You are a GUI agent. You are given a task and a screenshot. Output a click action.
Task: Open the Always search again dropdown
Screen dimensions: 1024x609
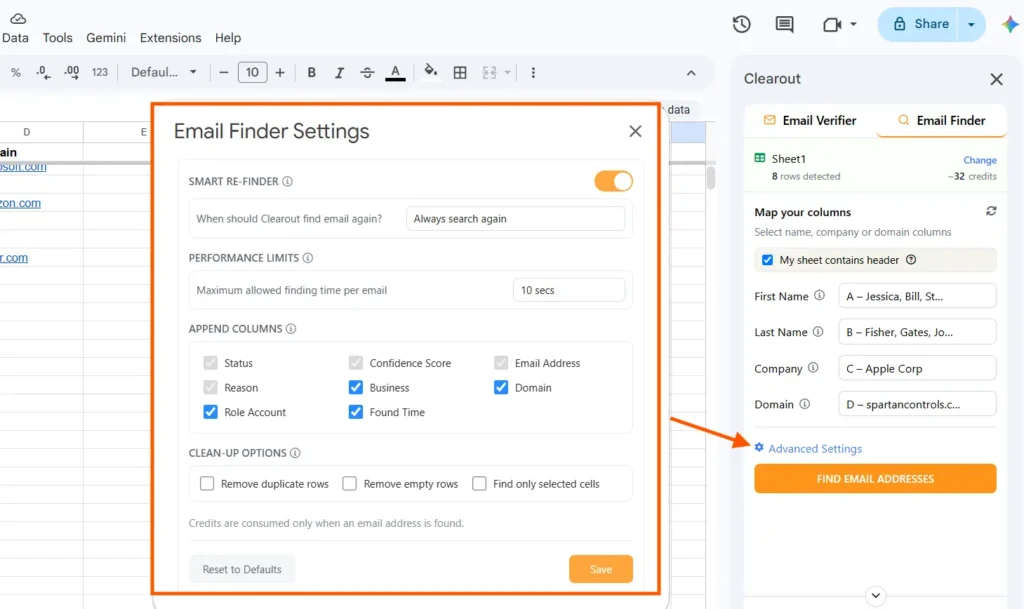point(515,219)
